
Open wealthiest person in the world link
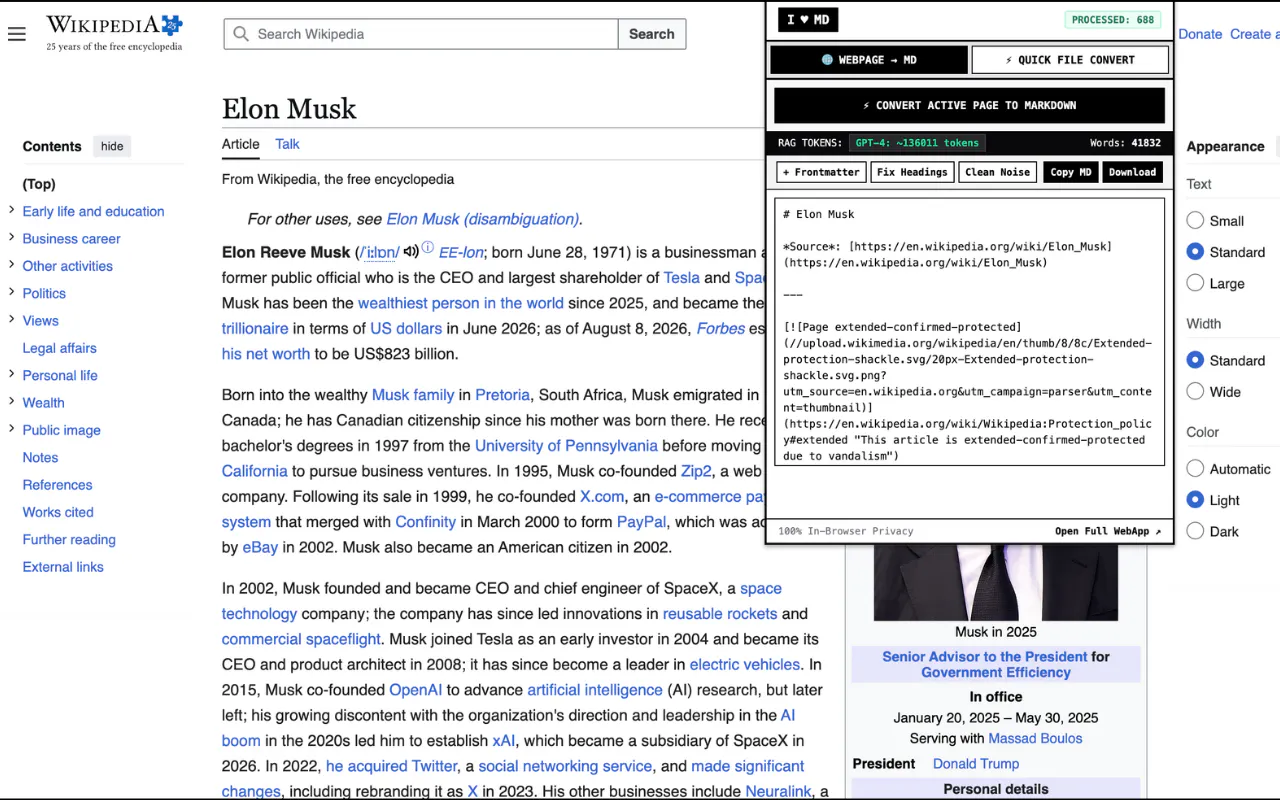(461, 303)
